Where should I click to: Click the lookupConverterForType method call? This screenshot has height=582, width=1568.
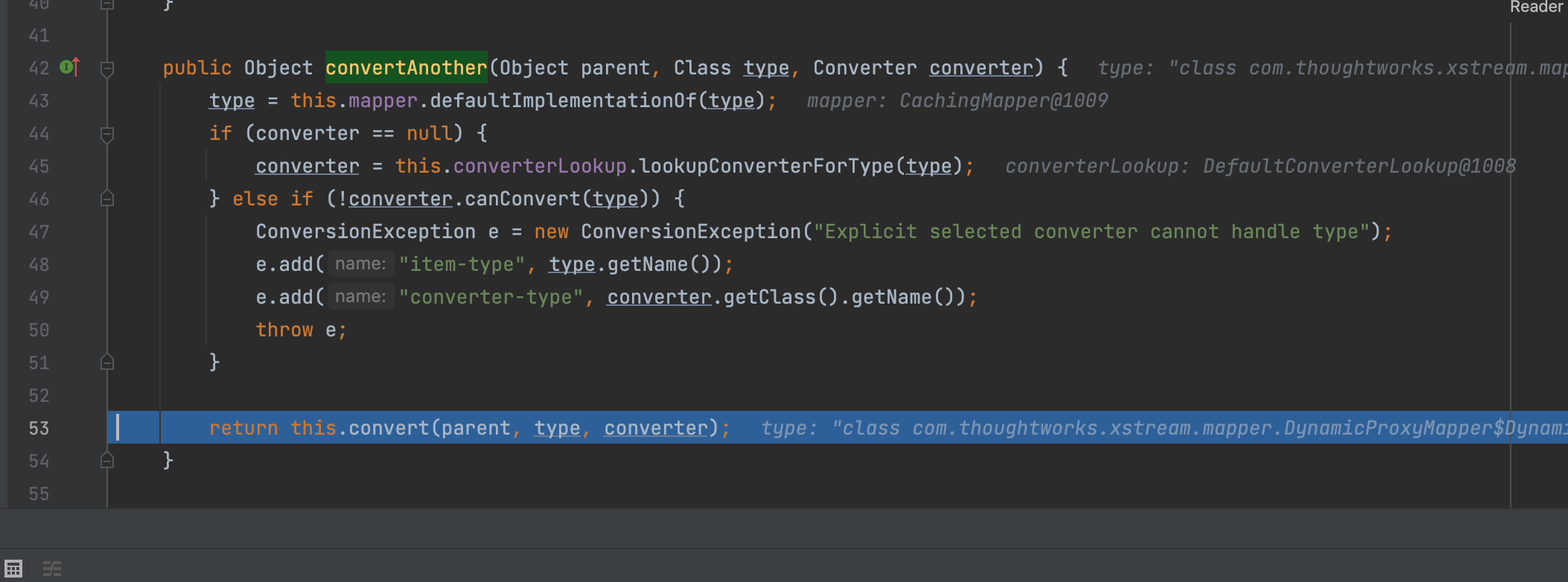766,166
